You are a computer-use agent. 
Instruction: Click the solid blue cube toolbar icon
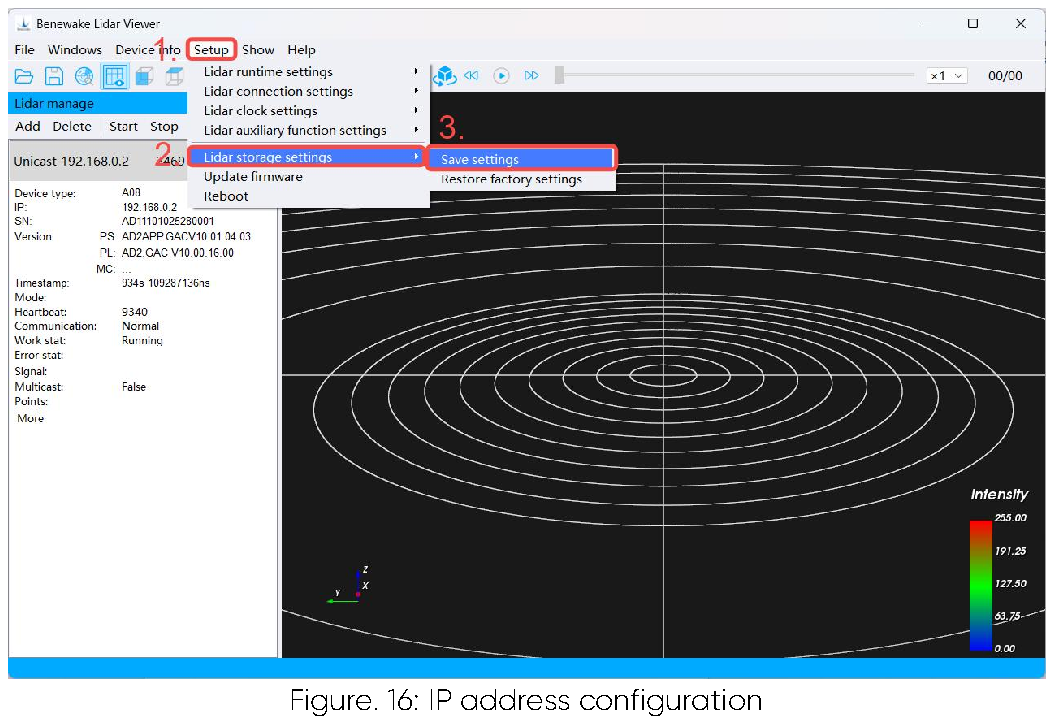144,77
